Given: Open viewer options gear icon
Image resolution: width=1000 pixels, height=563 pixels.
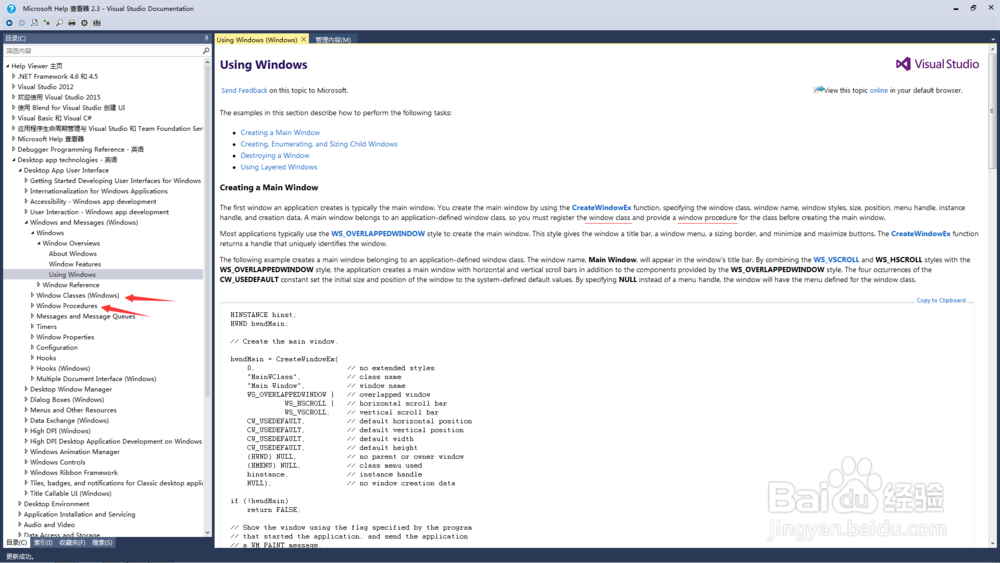Looking at the screenshot, I should tap(84, 23).
